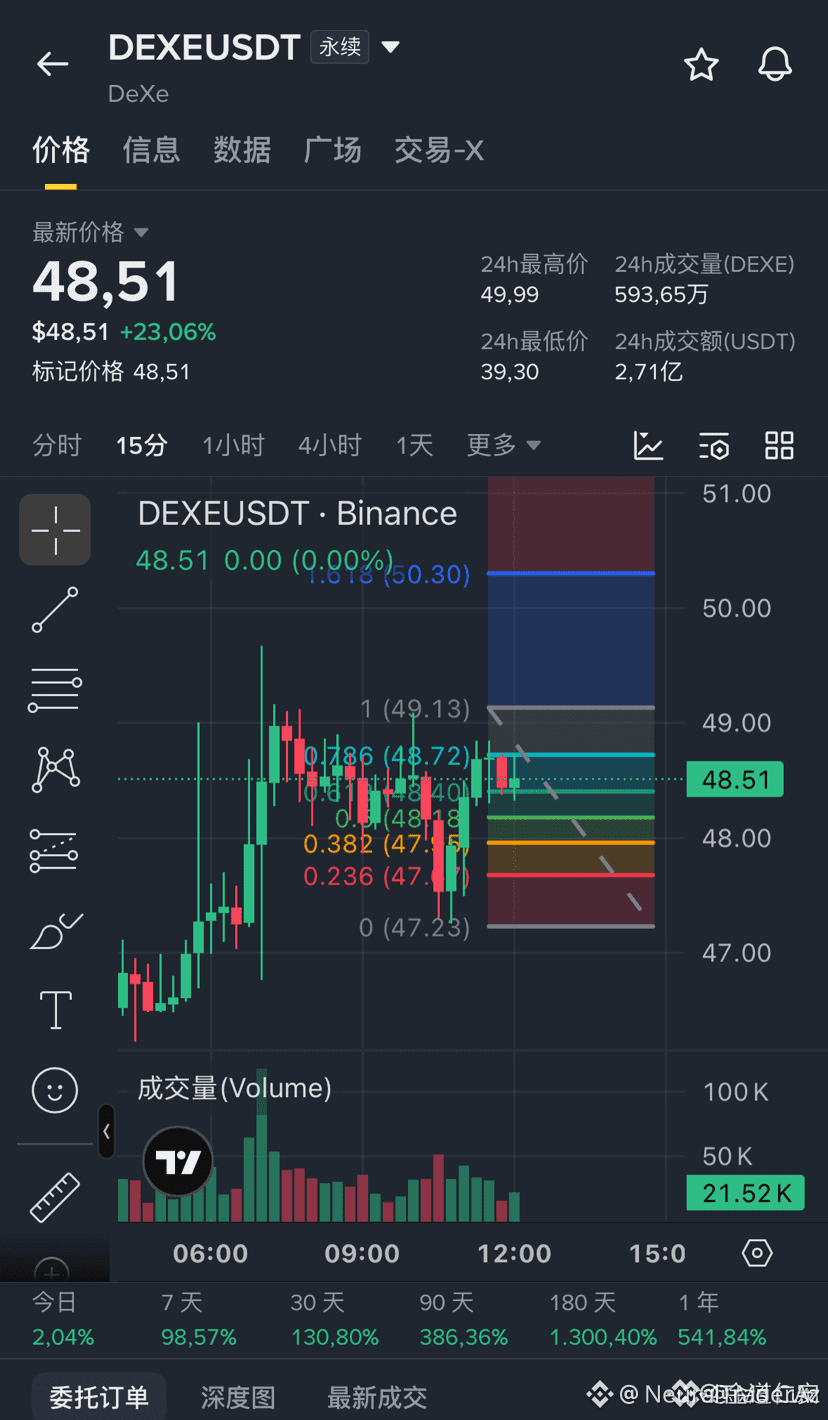Open the 最新成交 tab

[377, 1397]
